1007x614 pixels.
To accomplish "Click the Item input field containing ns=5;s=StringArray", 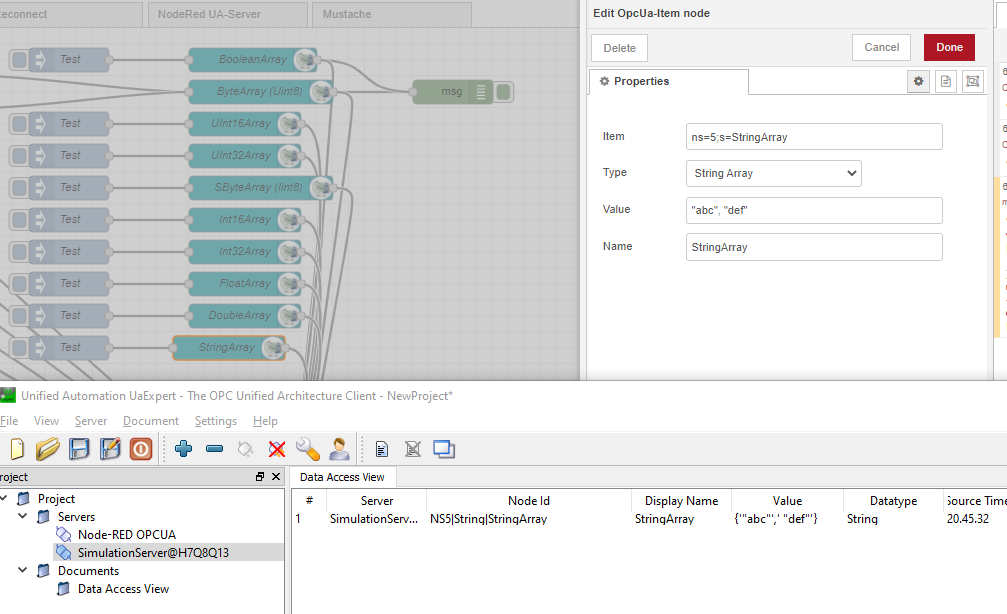I will coord(813,136).
